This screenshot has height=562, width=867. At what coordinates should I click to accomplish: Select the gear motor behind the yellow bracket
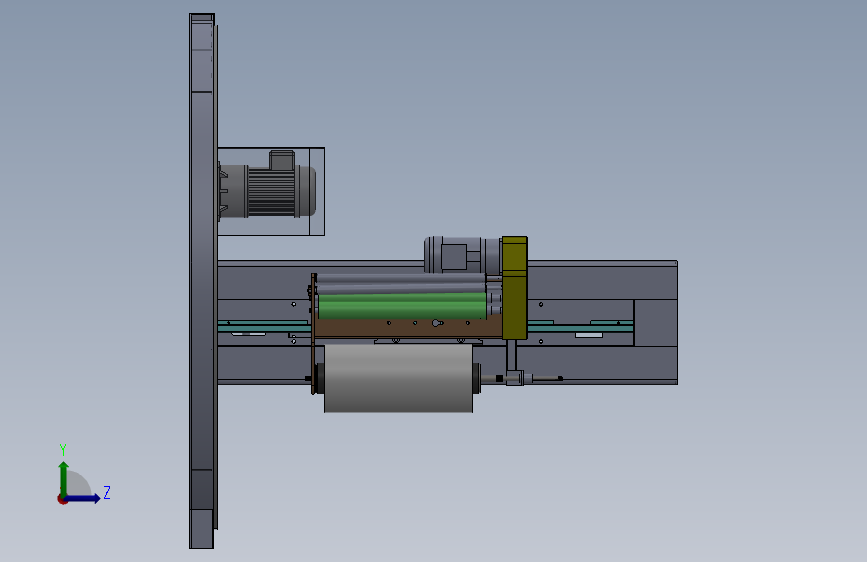pyautogui.click(x=462, y=255)
